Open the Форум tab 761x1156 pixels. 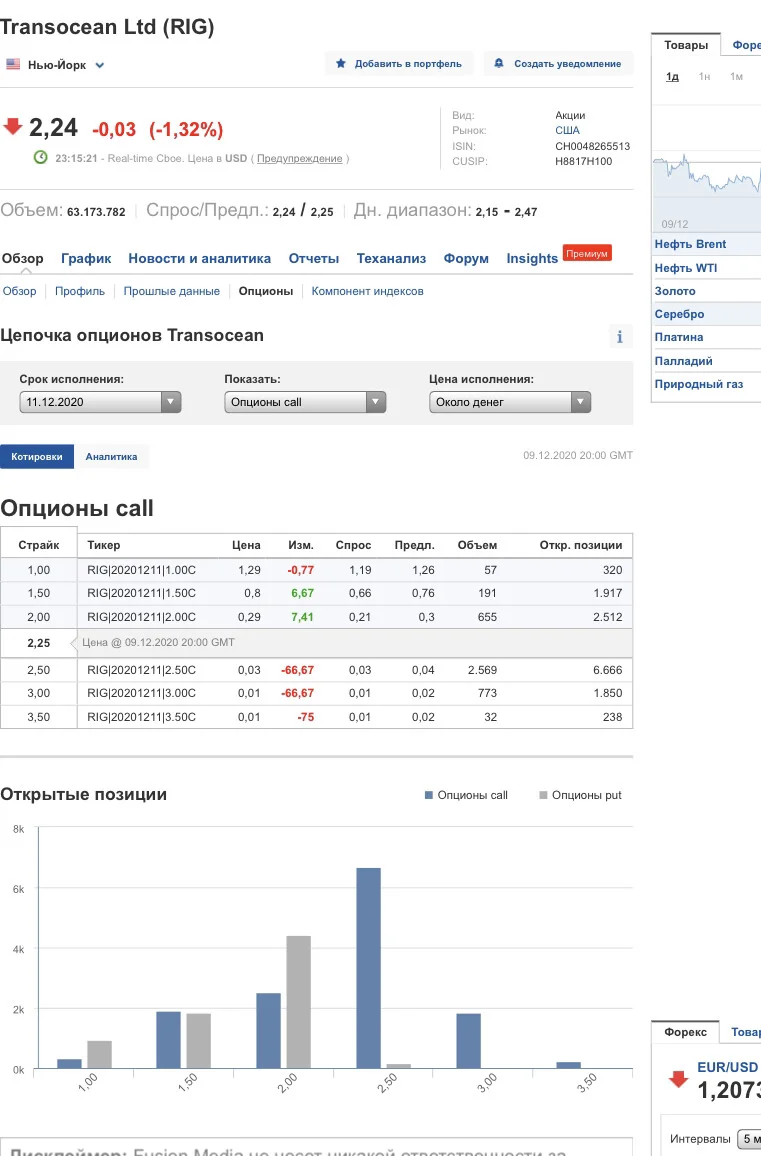click(x=466, y=258)
